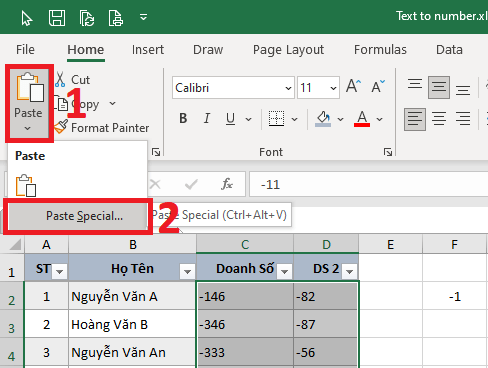Select column A header
The height and width of the screenshot is (368, 488).
tap(46, 244)
